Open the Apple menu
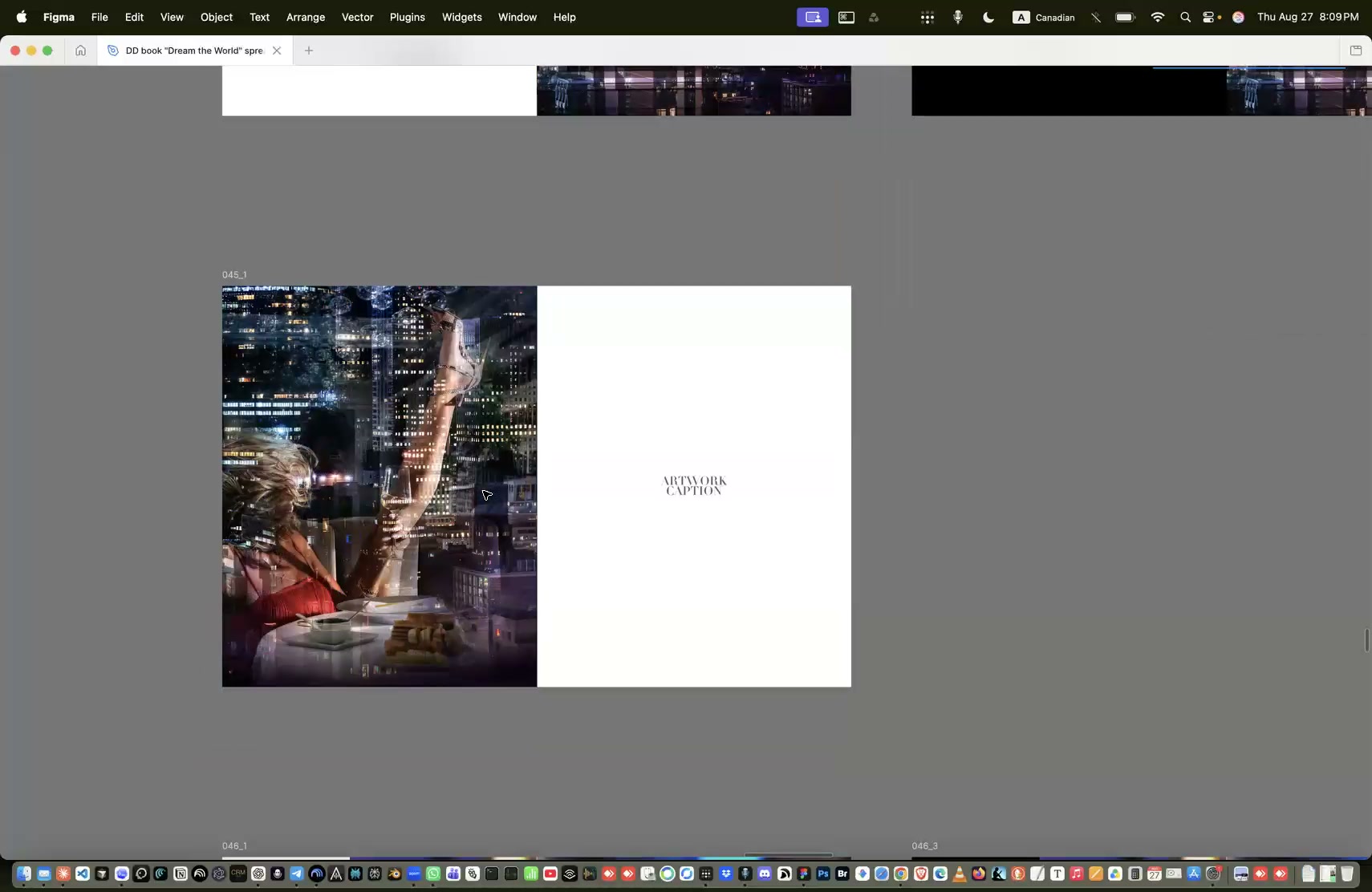The height and width of the screenshot is (892, 1372). 22,17
